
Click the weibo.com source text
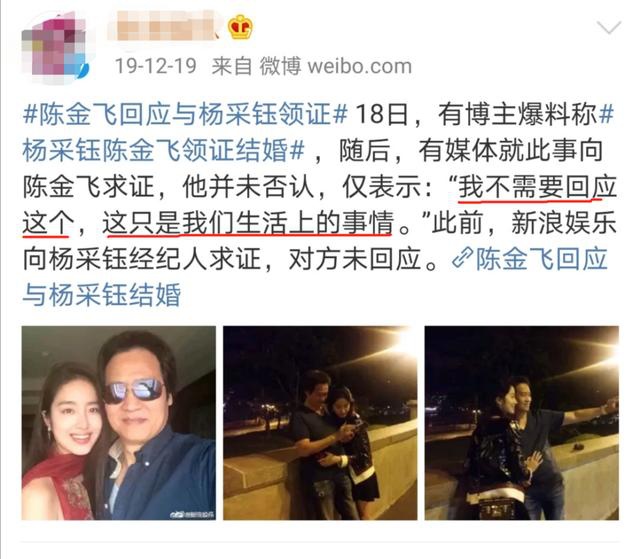(360, 67)
